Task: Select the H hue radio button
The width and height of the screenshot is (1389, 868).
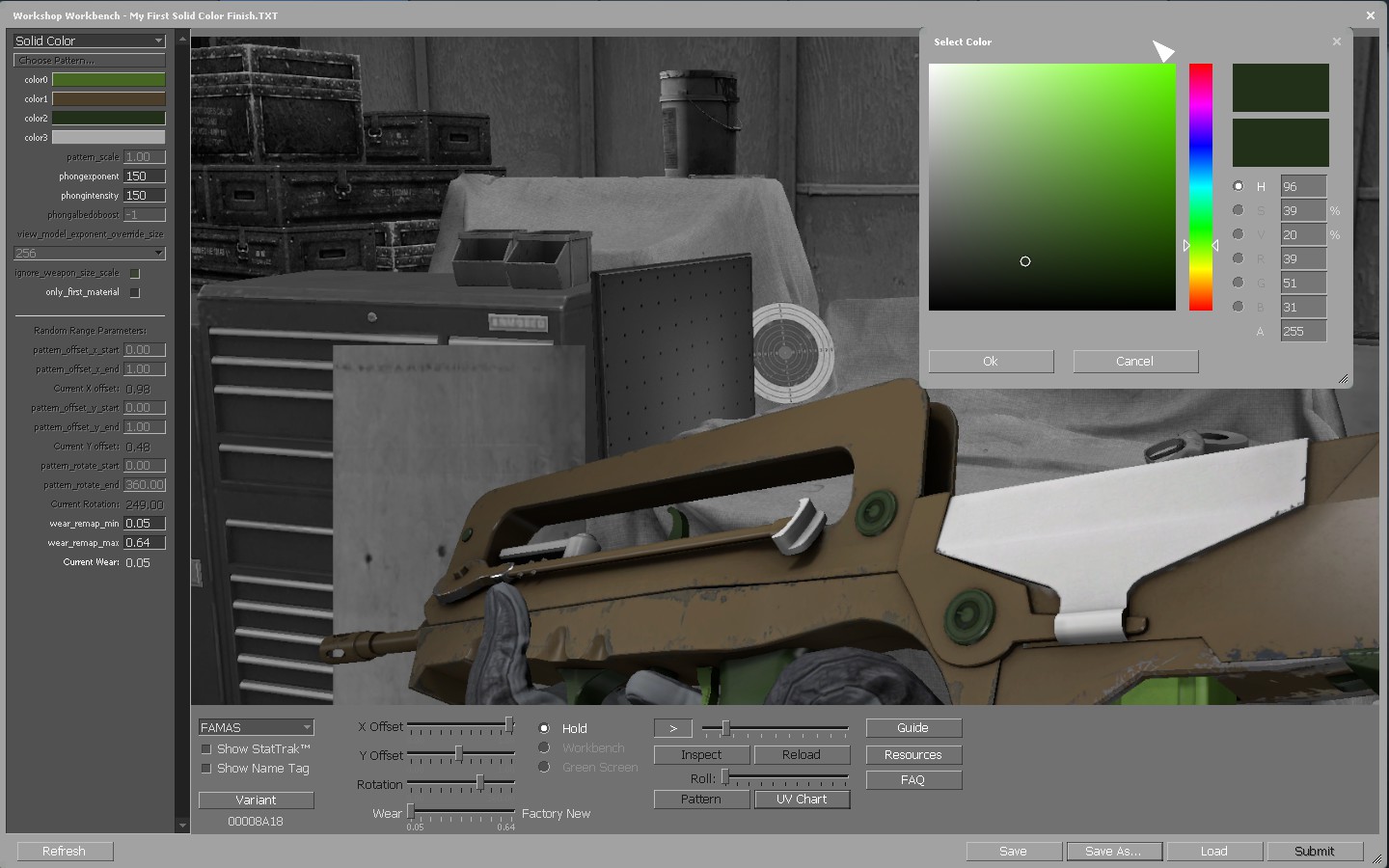Action: pos(1239,186)
